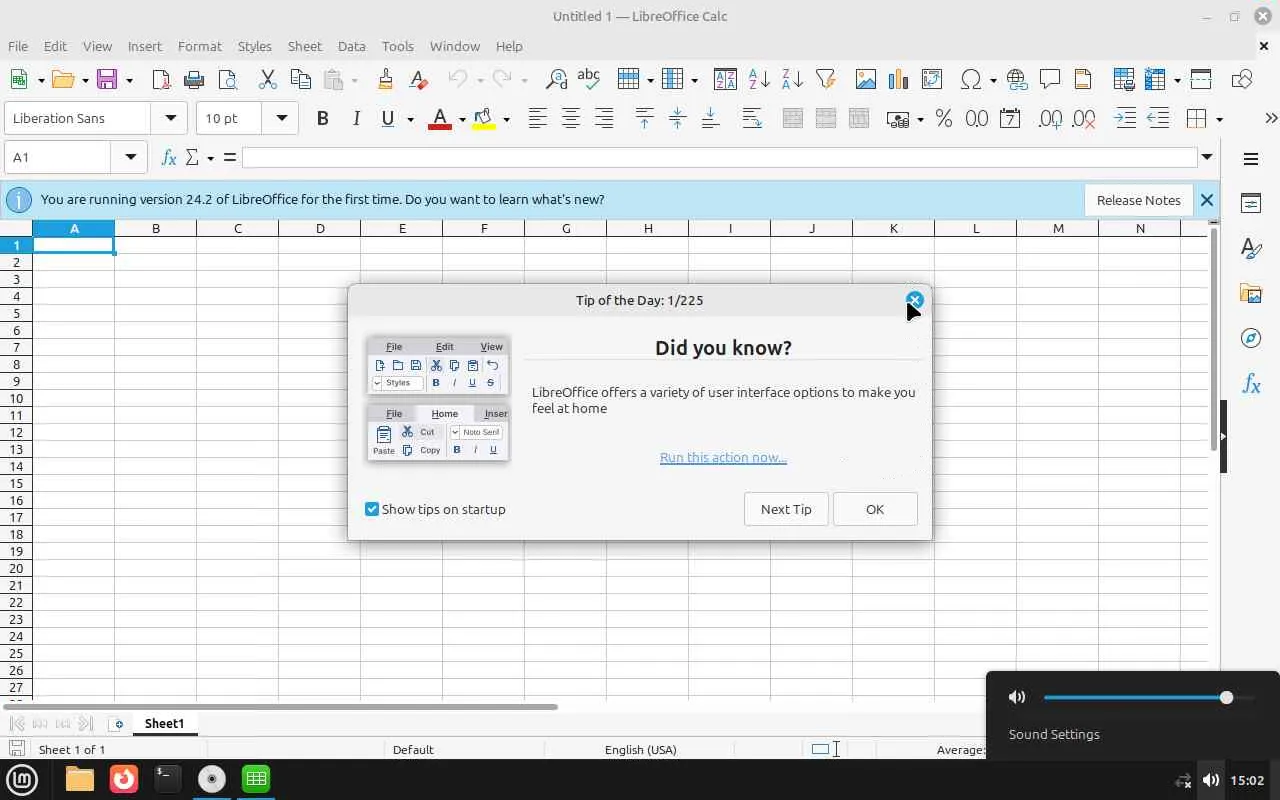Insert a chart

pos(898,80)
